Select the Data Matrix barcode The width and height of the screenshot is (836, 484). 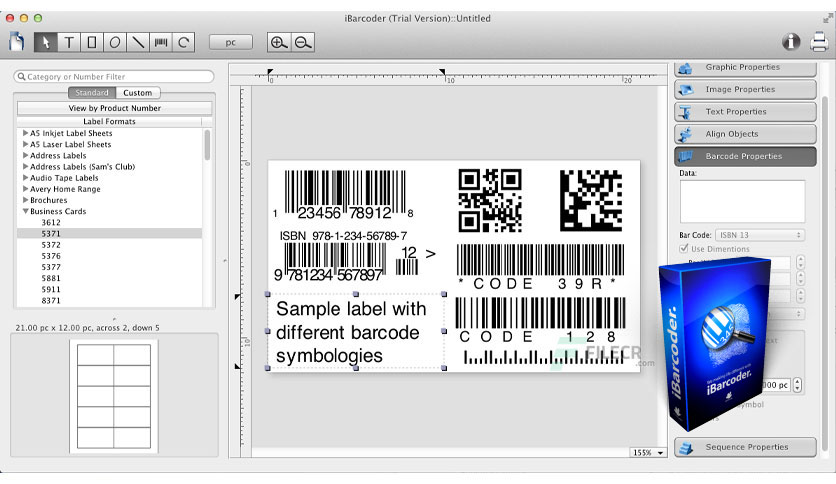[591, 200]
